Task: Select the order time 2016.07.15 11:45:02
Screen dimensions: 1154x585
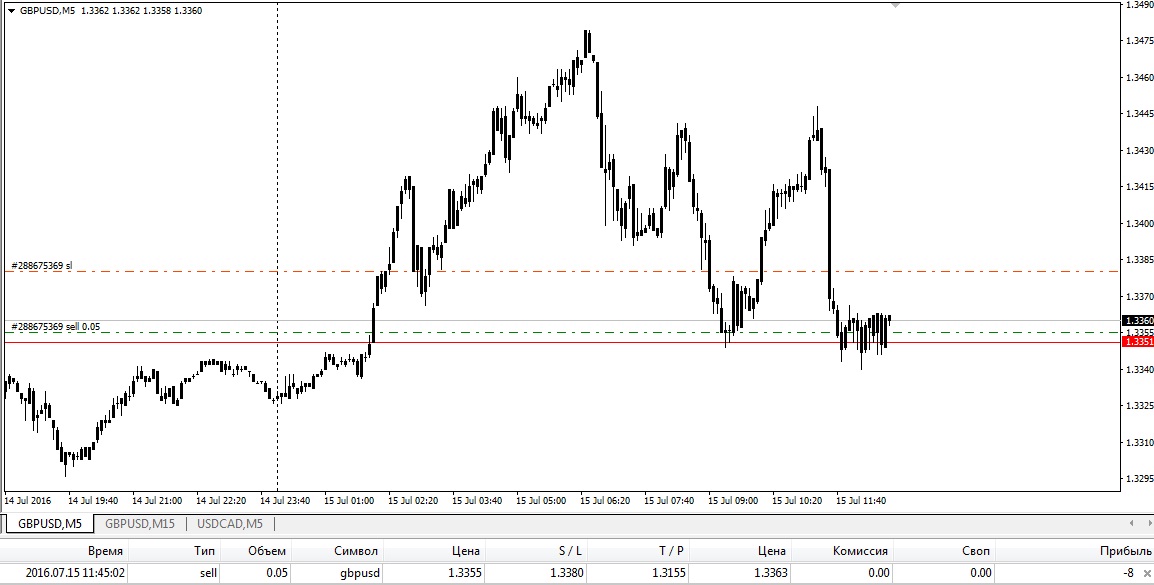Action: (75, 572)
